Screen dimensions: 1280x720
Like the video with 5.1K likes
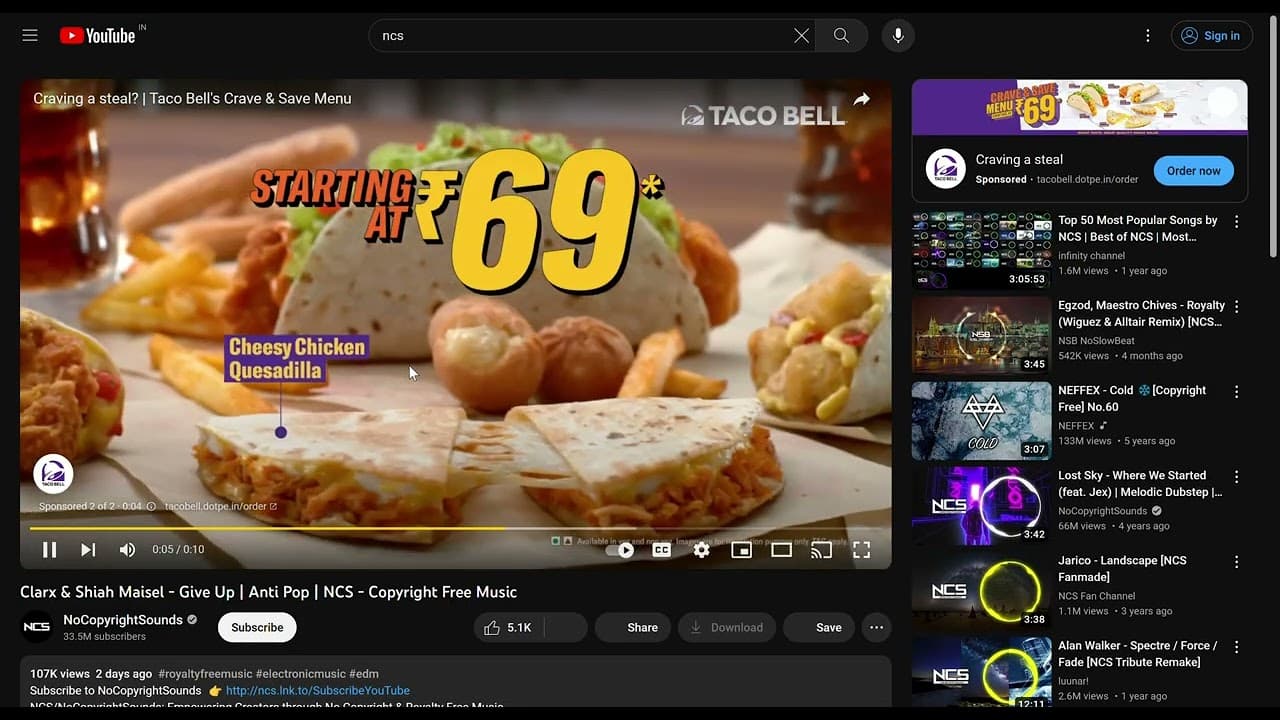coord(508,627)
